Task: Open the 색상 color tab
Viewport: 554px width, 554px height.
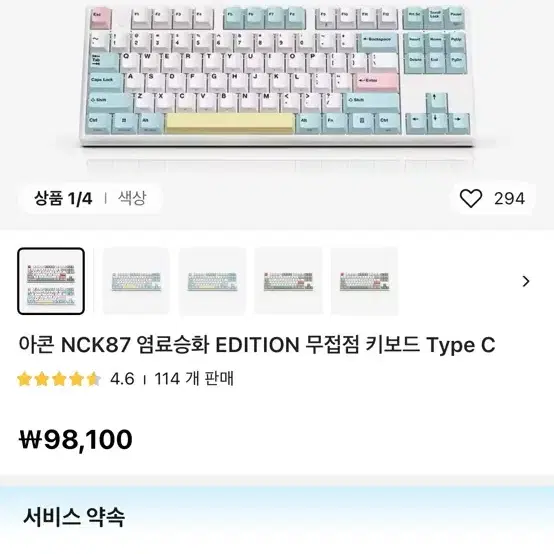Action: (132, 198)
